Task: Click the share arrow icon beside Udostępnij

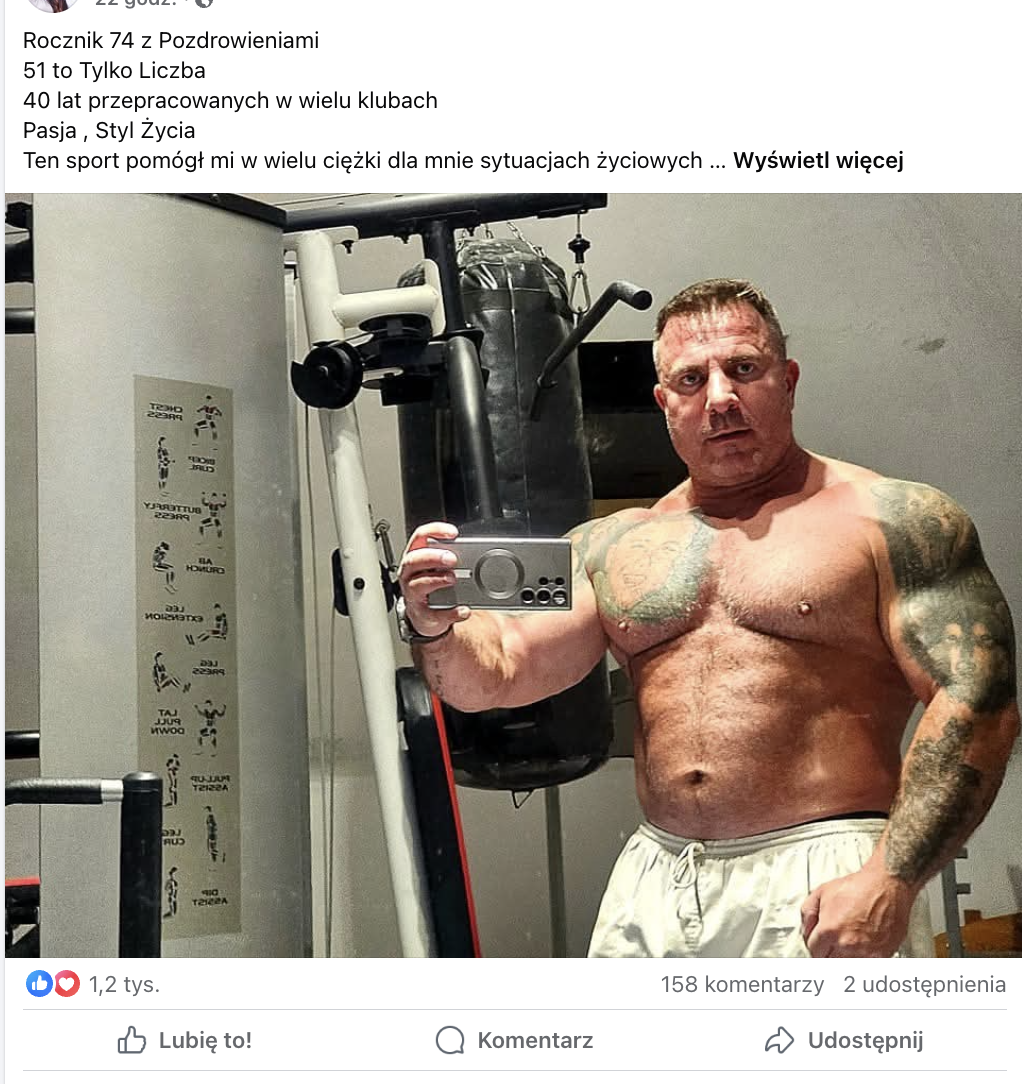Action: click(779, 1040)
